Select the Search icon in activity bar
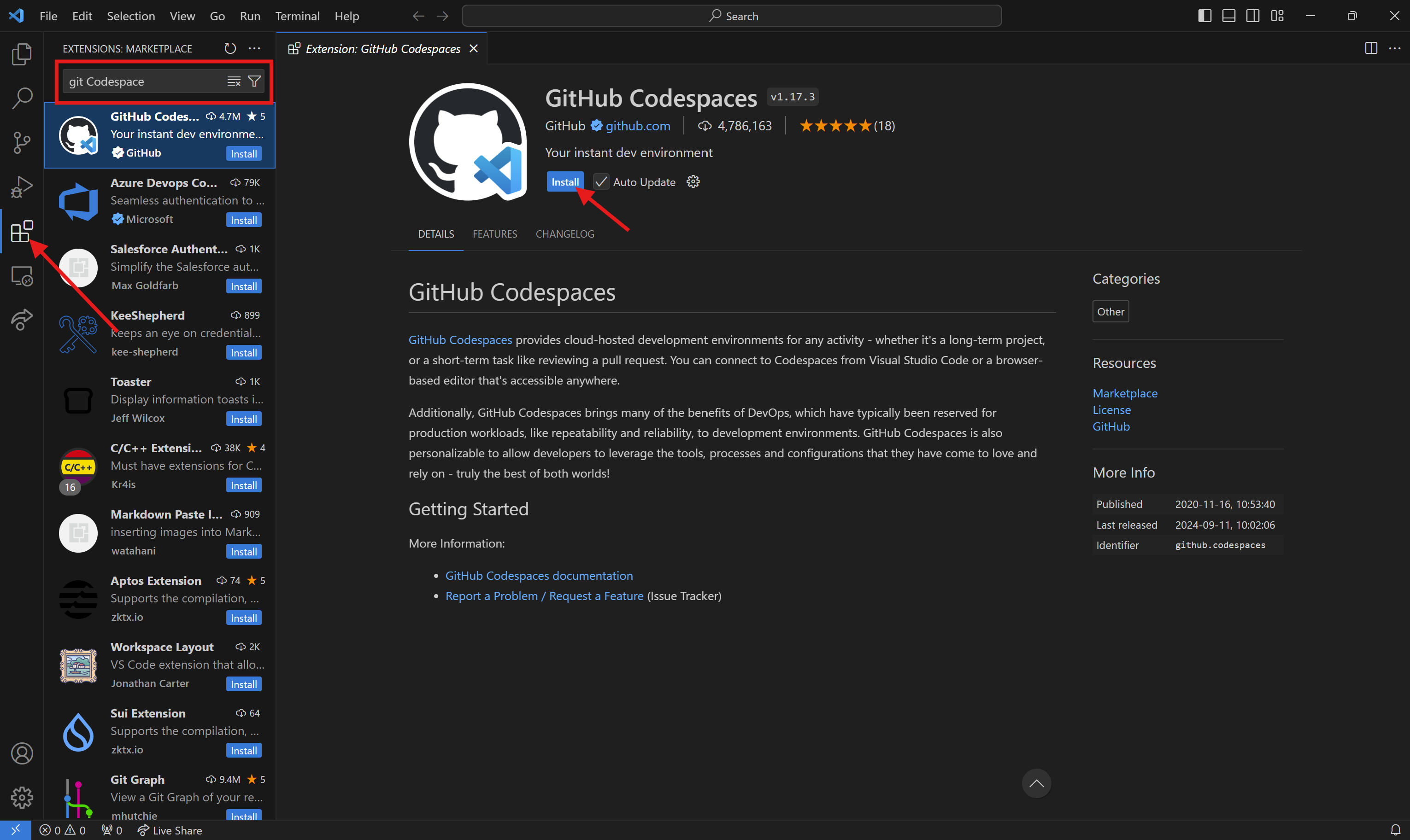Viewport: 1410px width, 840px height. coord(22,98)
